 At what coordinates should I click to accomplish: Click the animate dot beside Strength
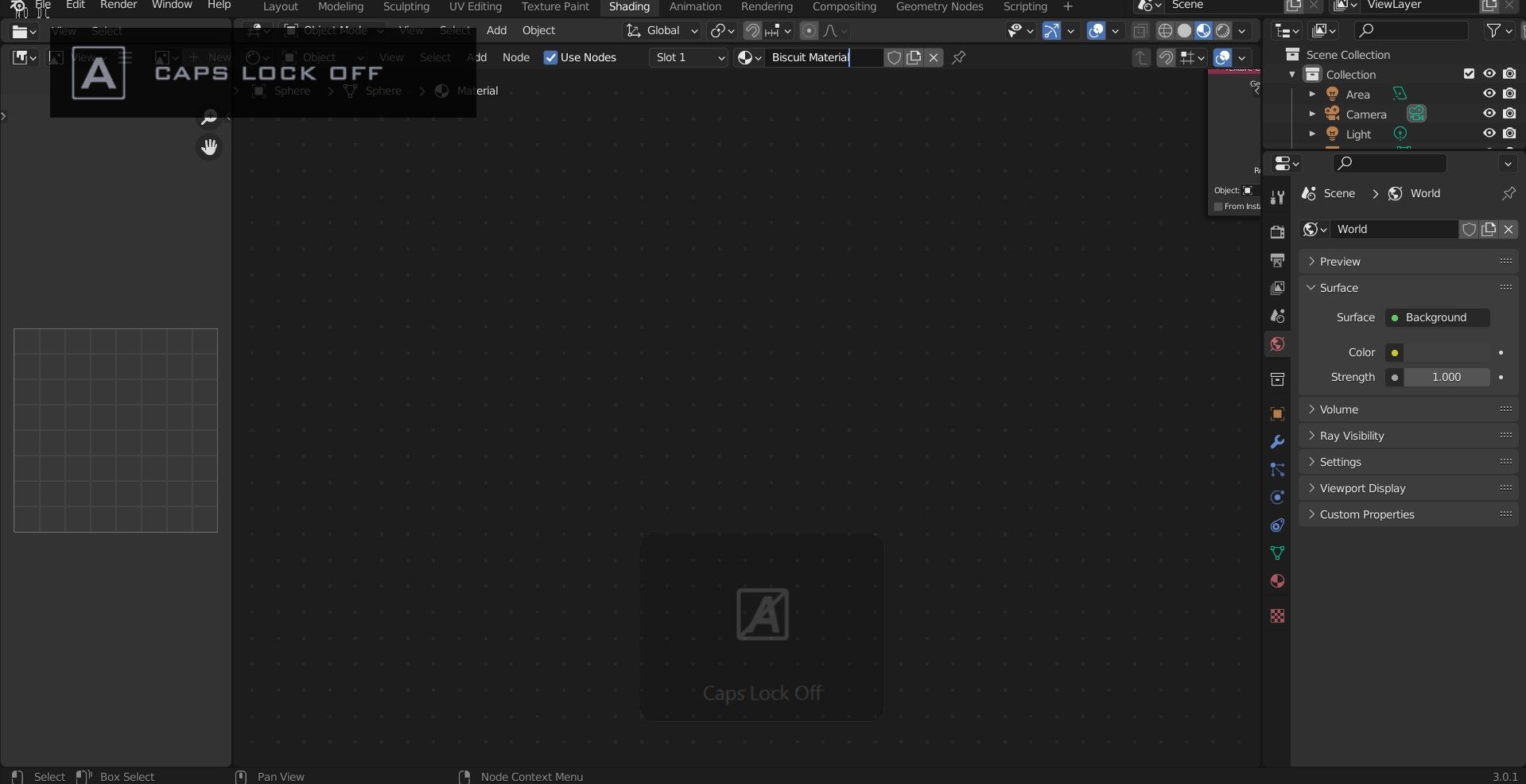pyautogui.click(x=1501, y=377)
